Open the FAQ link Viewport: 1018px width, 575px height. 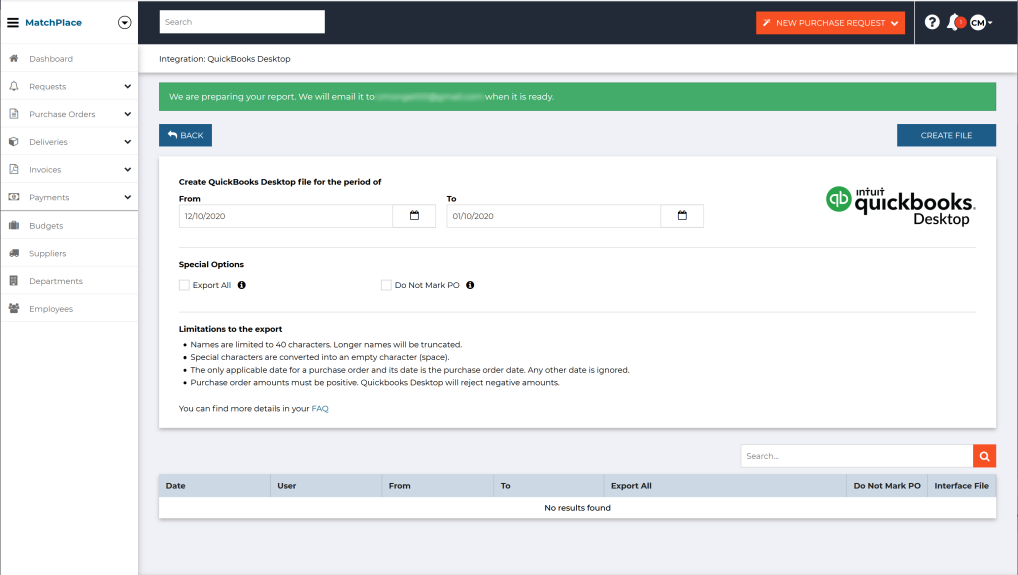point(320,408)
